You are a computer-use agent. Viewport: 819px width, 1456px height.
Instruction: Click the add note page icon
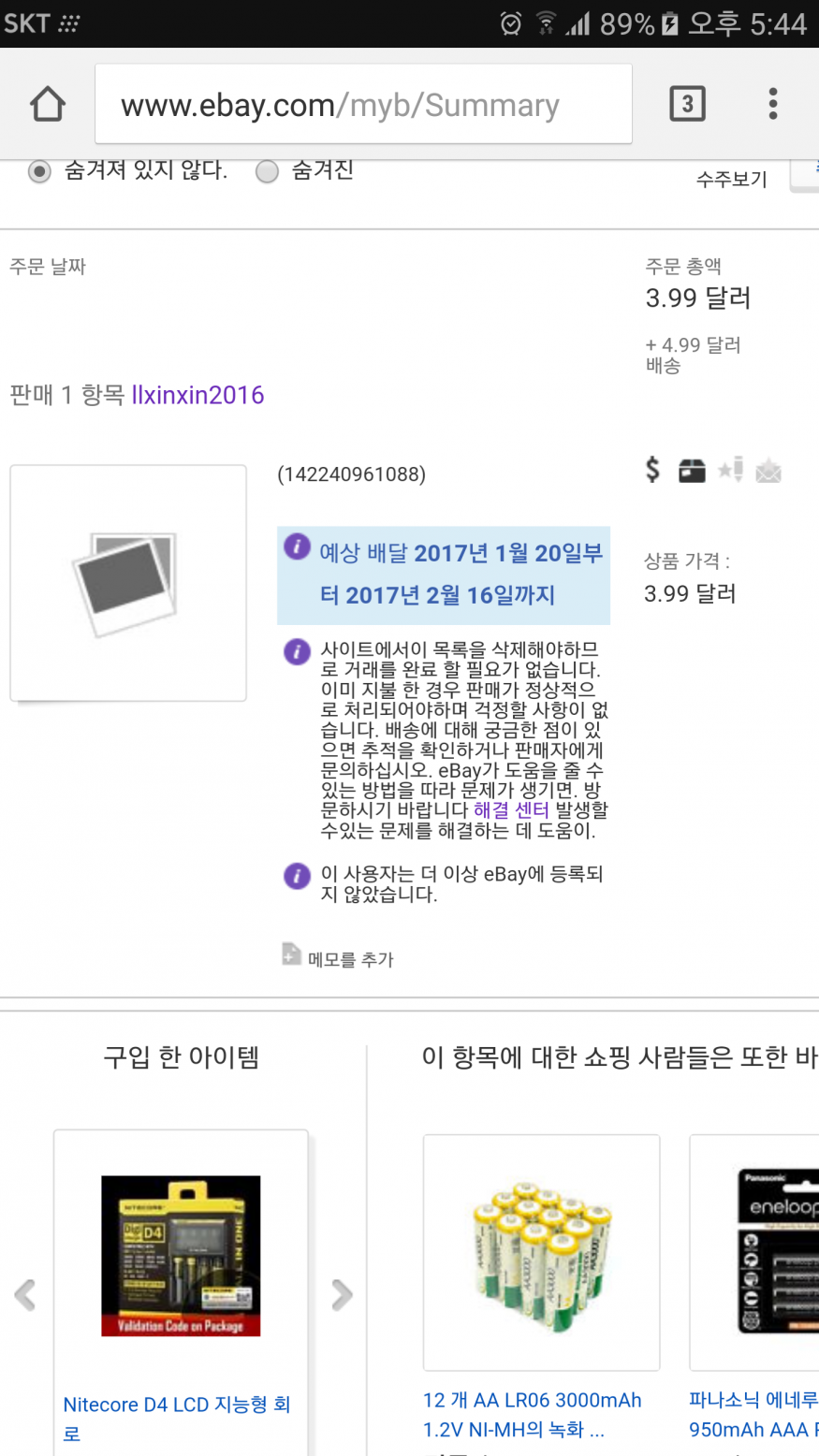[x=291, y=954]
